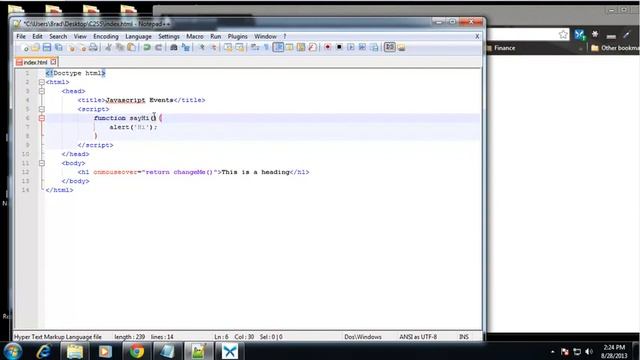Click the Notepad++ taskbar button
640x360 pixels.
coord(198,351)
